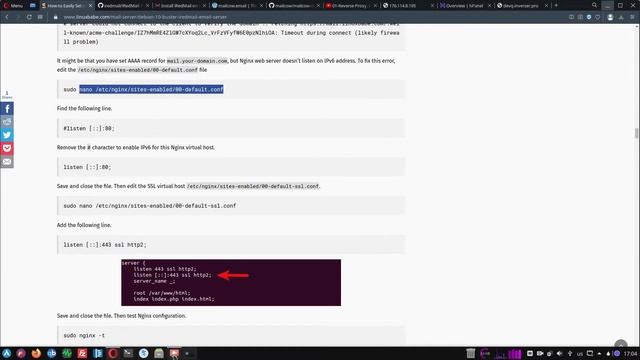The height and width of the screenshot is (360, 640).
Task: Click the 'listen [::]:443 ssl http2;' code line
Action: 105,245
